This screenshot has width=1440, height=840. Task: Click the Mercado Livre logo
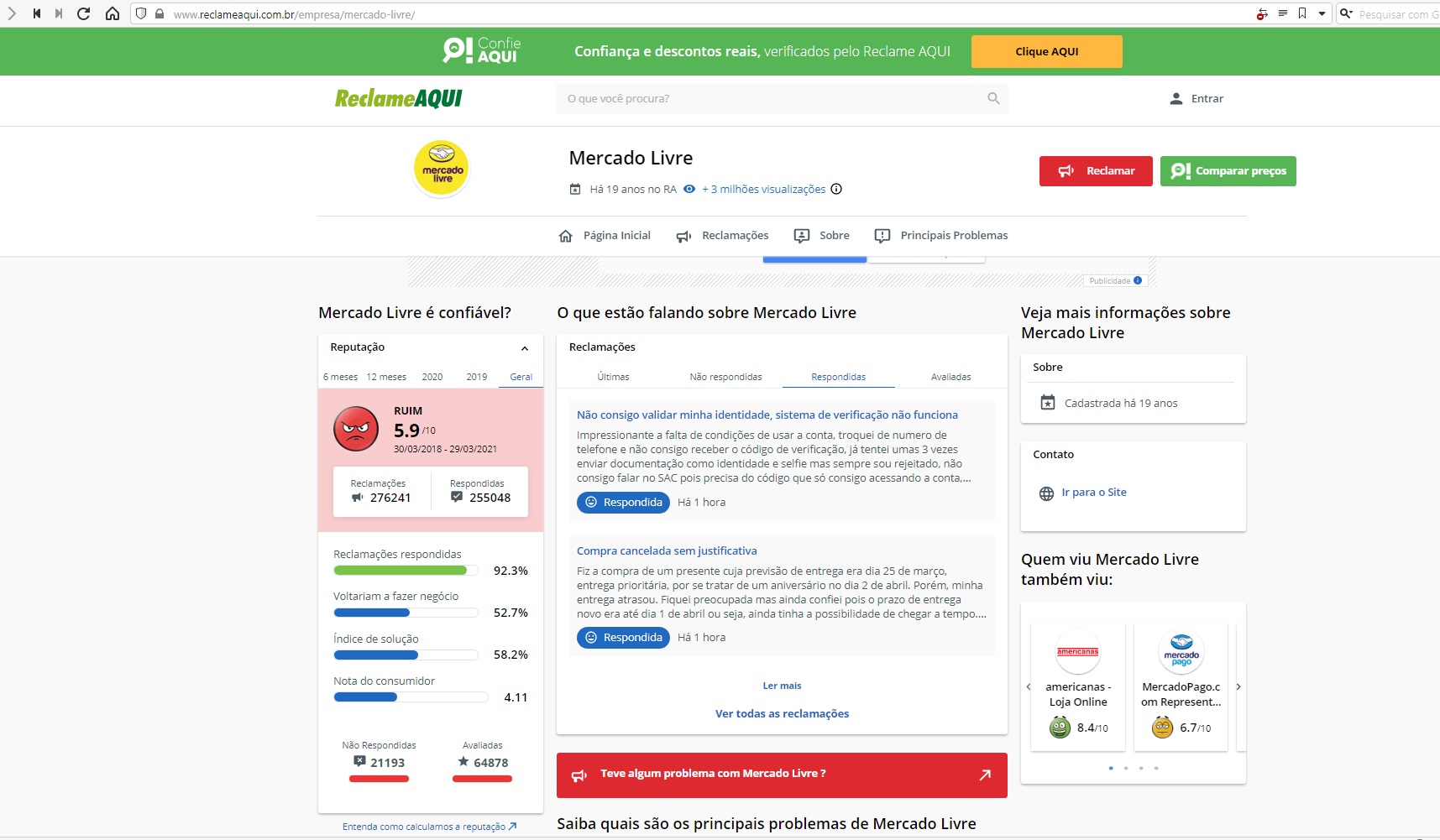tap(442, 169)
